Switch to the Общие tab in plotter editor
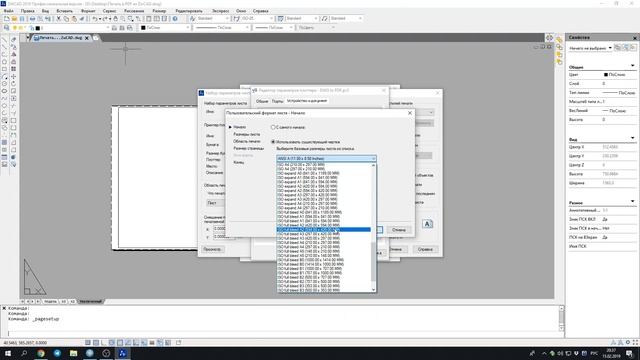The width and height of the screenshot is (640, 360). [262, 101]
